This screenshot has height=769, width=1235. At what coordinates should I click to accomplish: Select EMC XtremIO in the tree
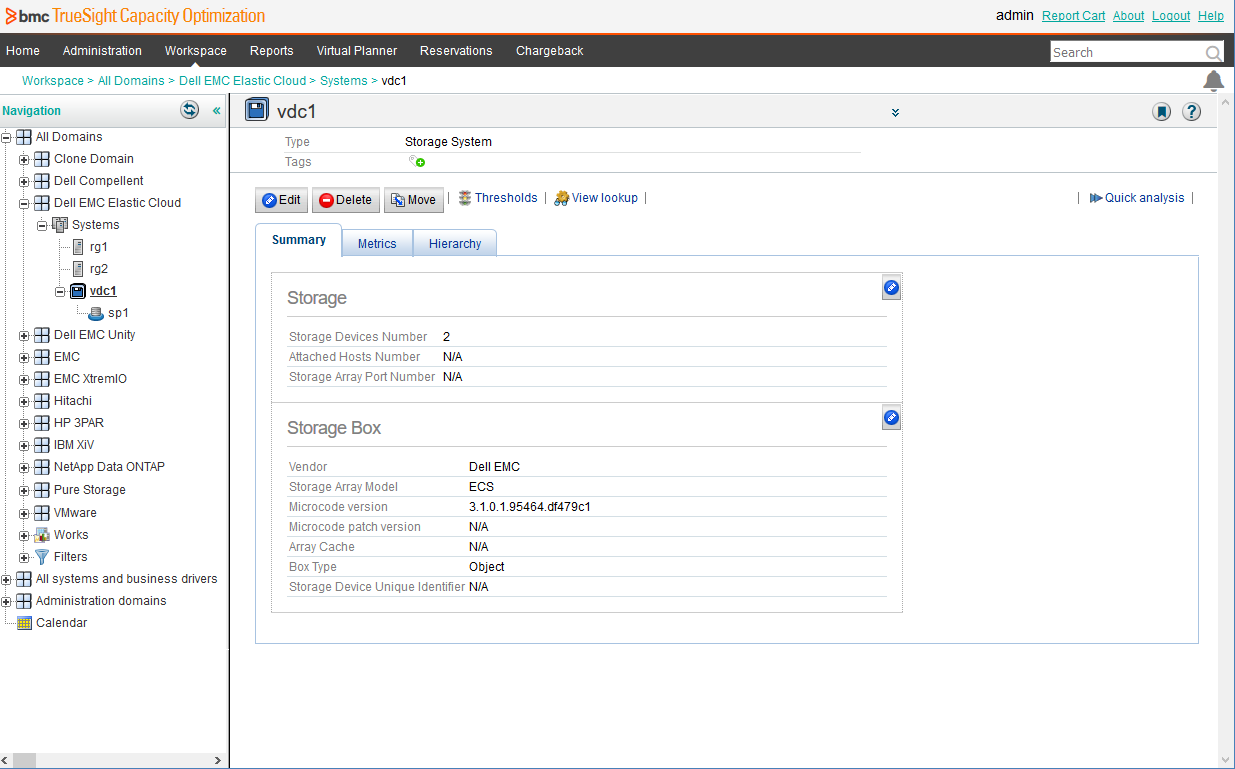tap(91, 379)
